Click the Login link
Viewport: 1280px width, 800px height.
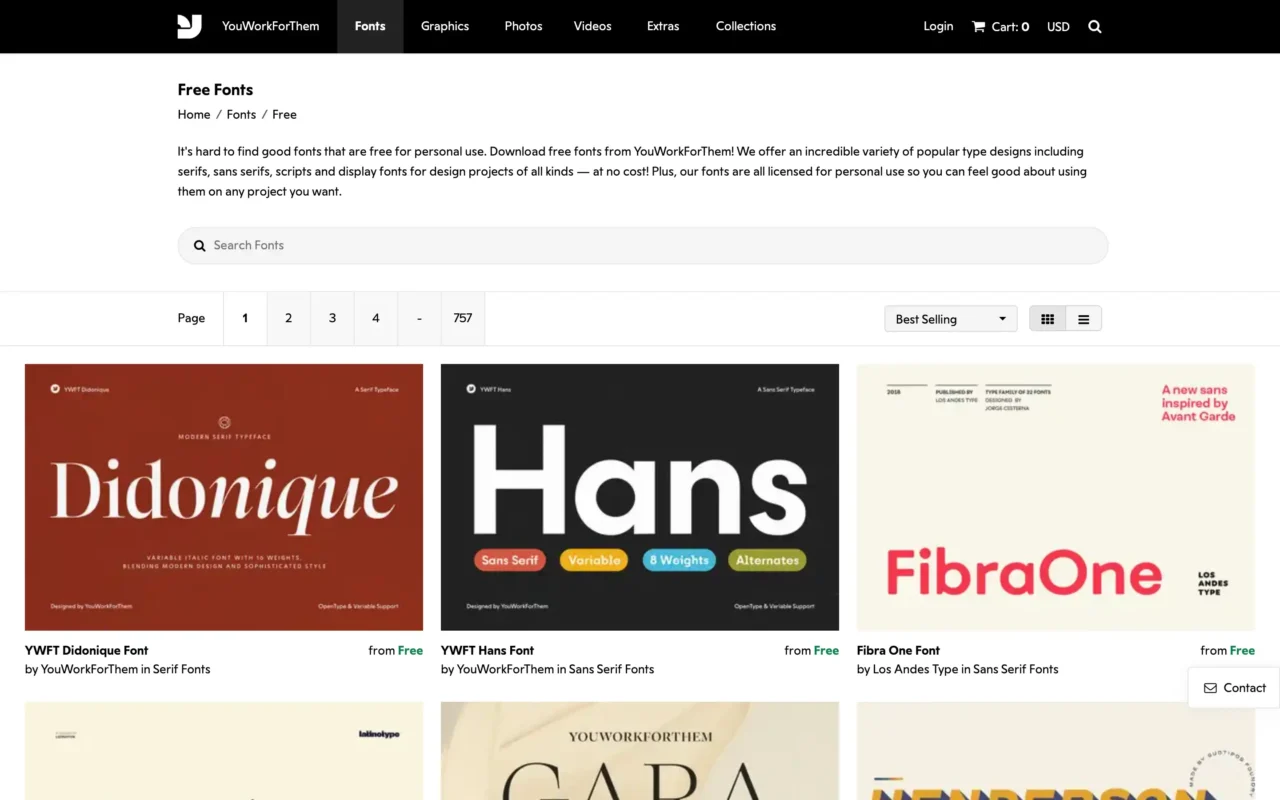(938, 26)
